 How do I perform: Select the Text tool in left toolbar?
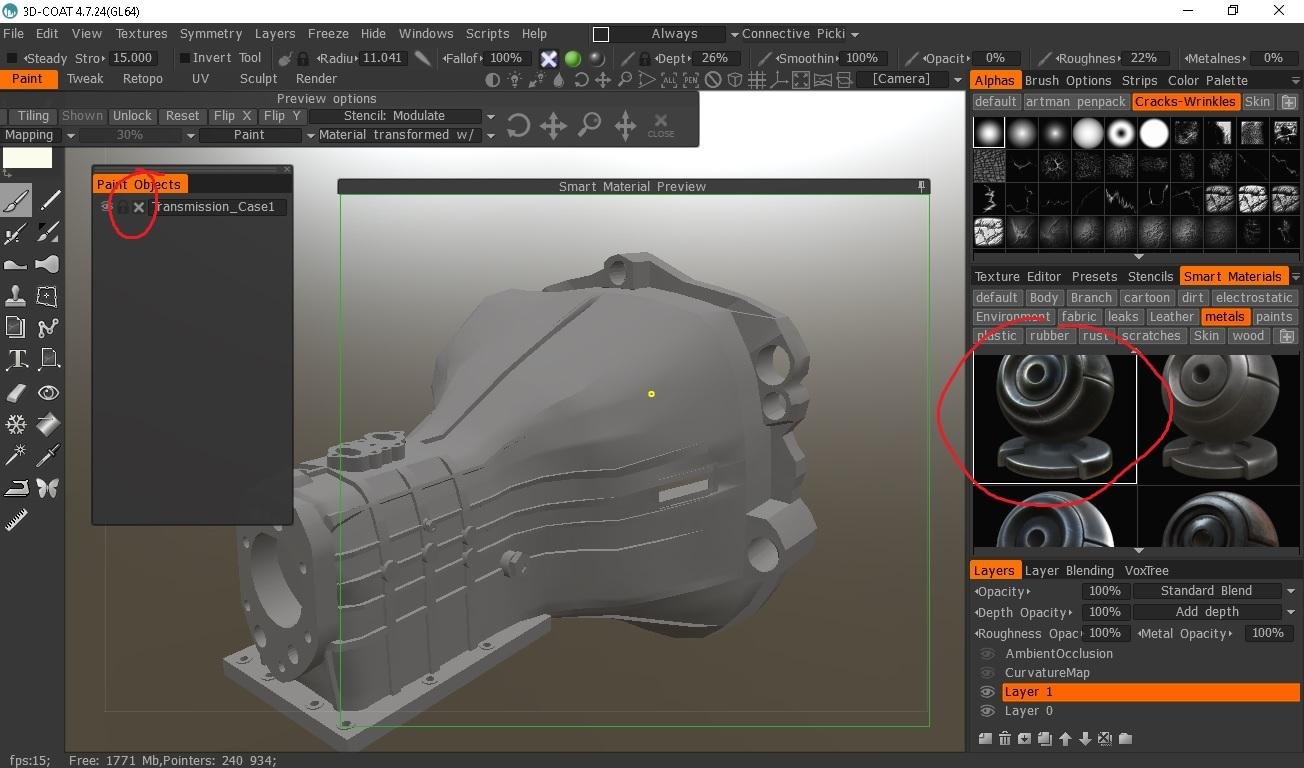(16, 360)
